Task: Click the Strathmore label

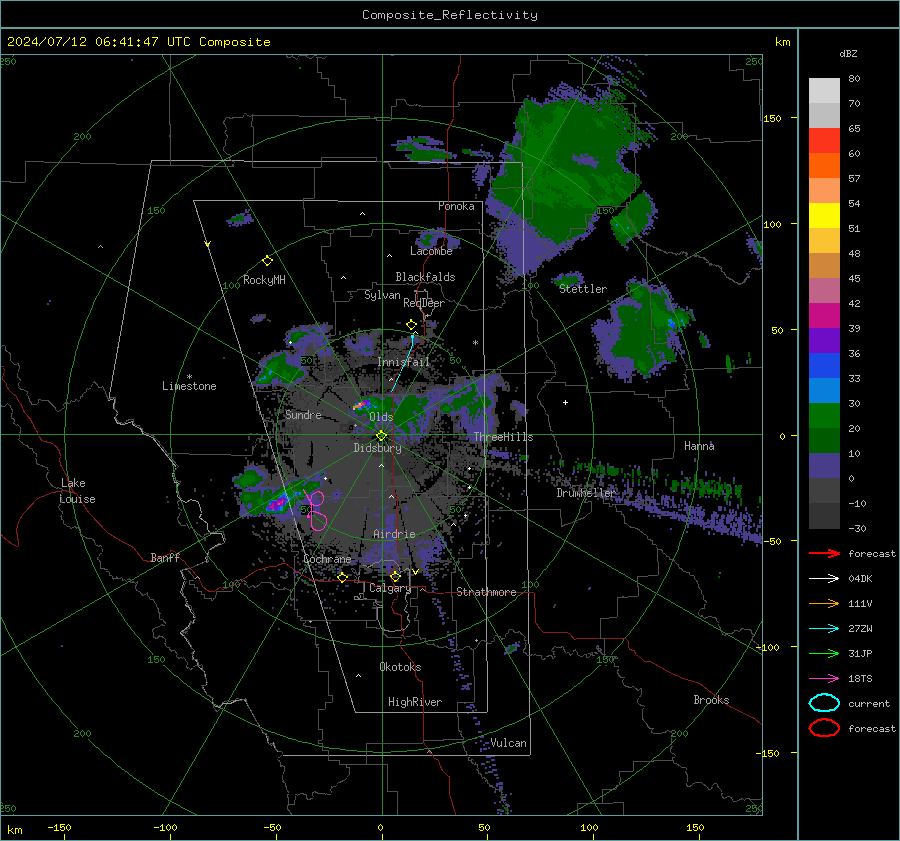Action: [x=486, y=592]
